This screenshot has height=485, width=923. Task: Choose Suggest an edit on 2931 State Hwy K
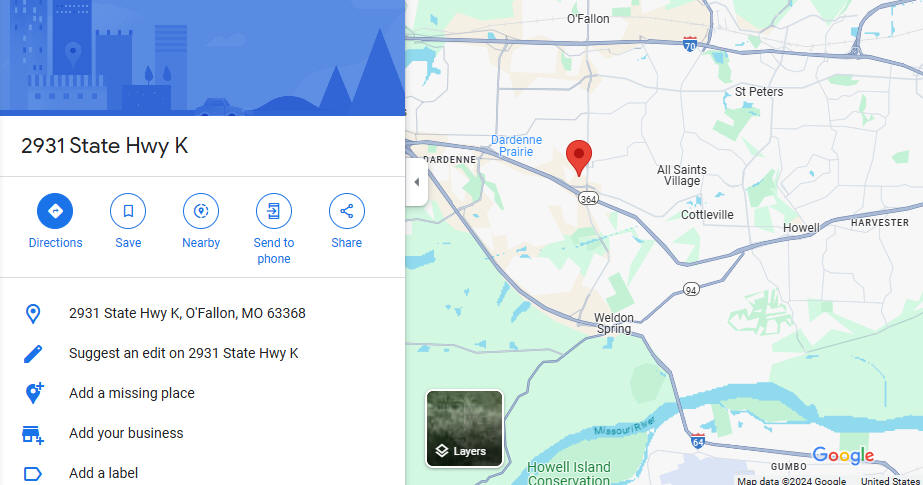click(184, 353)
